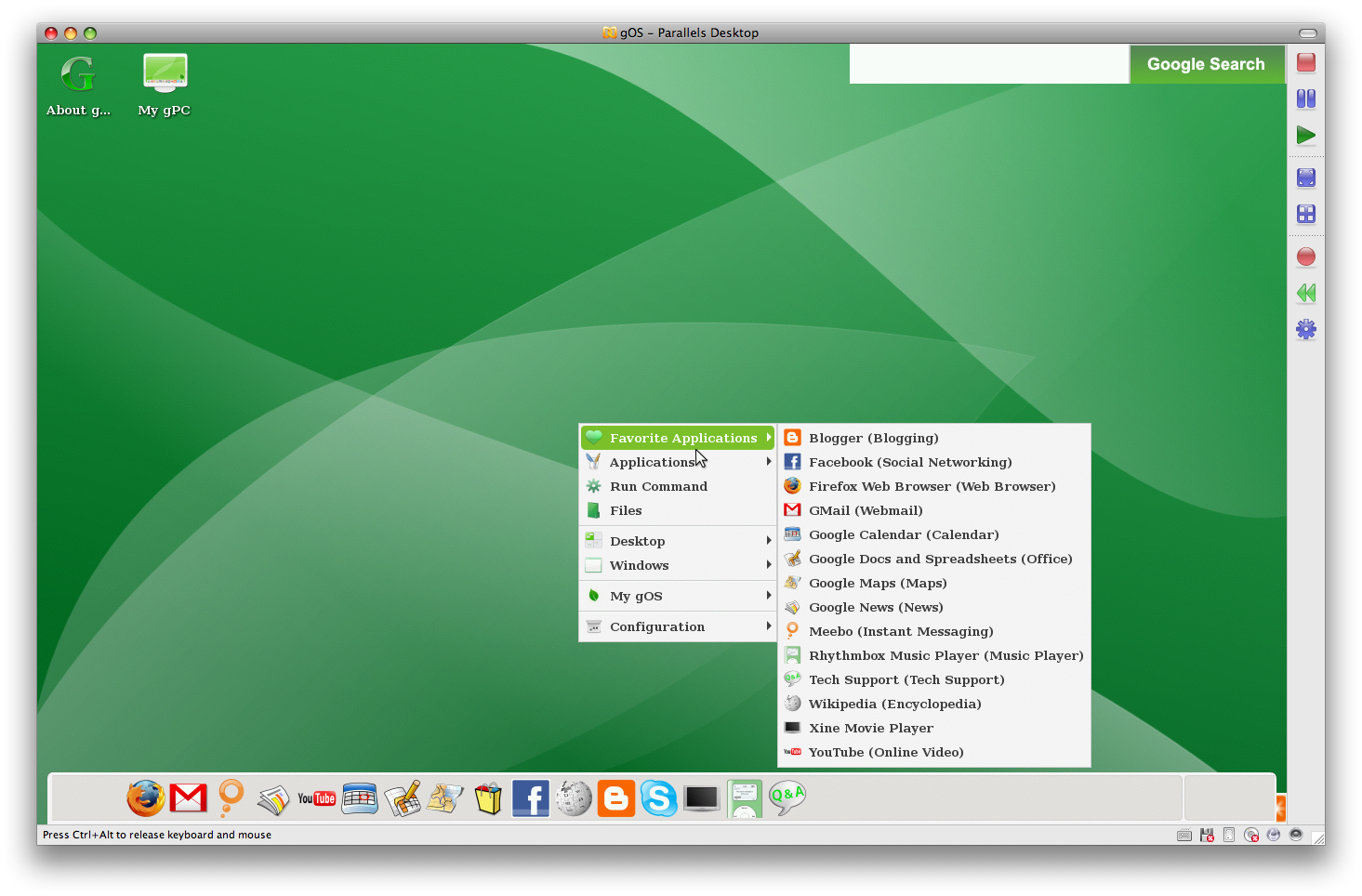This screenshot has height=896, width=1362.
Task: Expand the Windows submenu arrow
Action: tap(769, 565)
